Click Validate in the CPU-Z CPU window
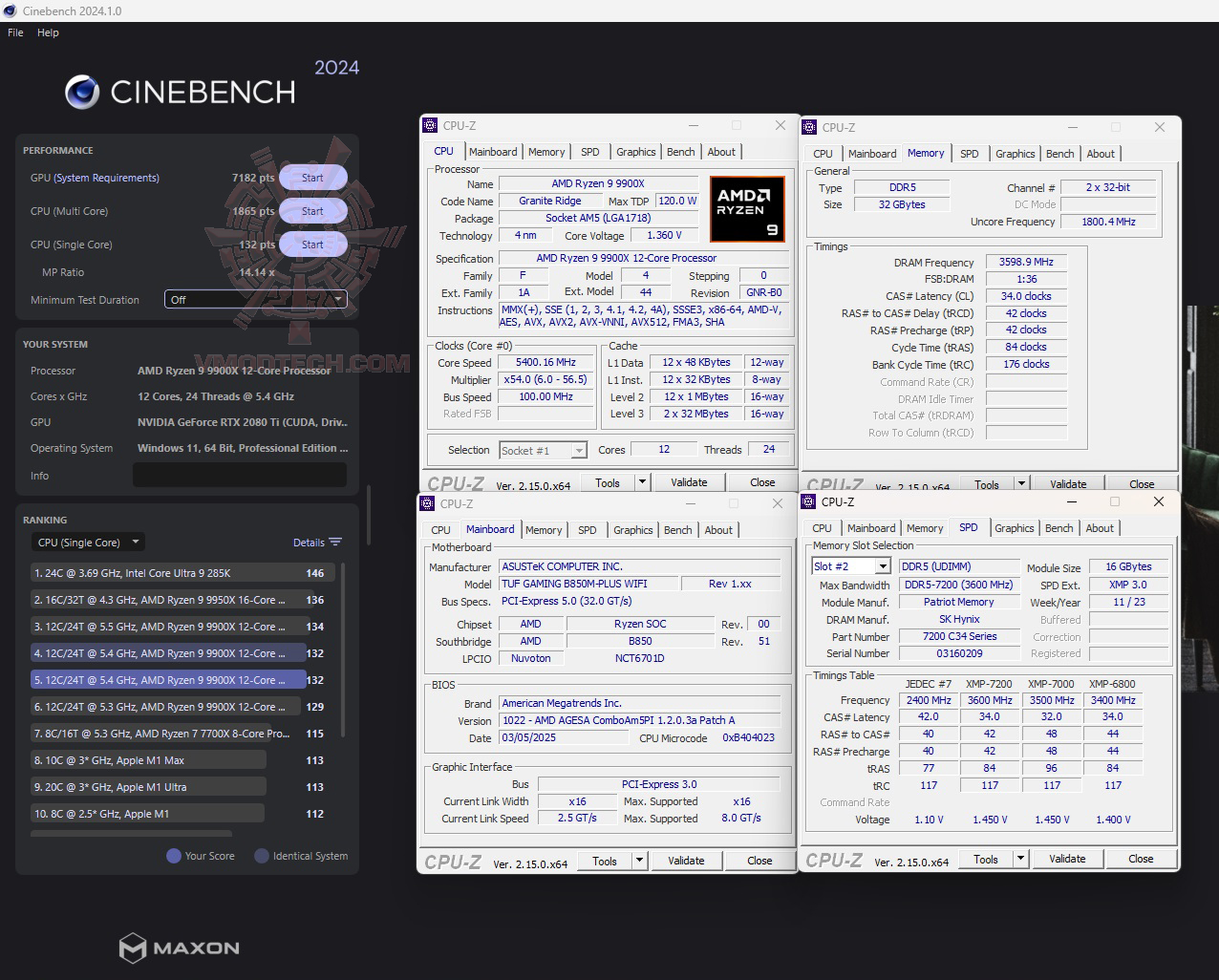This screenshot has height=980, width=1219. tap(689, 482)
